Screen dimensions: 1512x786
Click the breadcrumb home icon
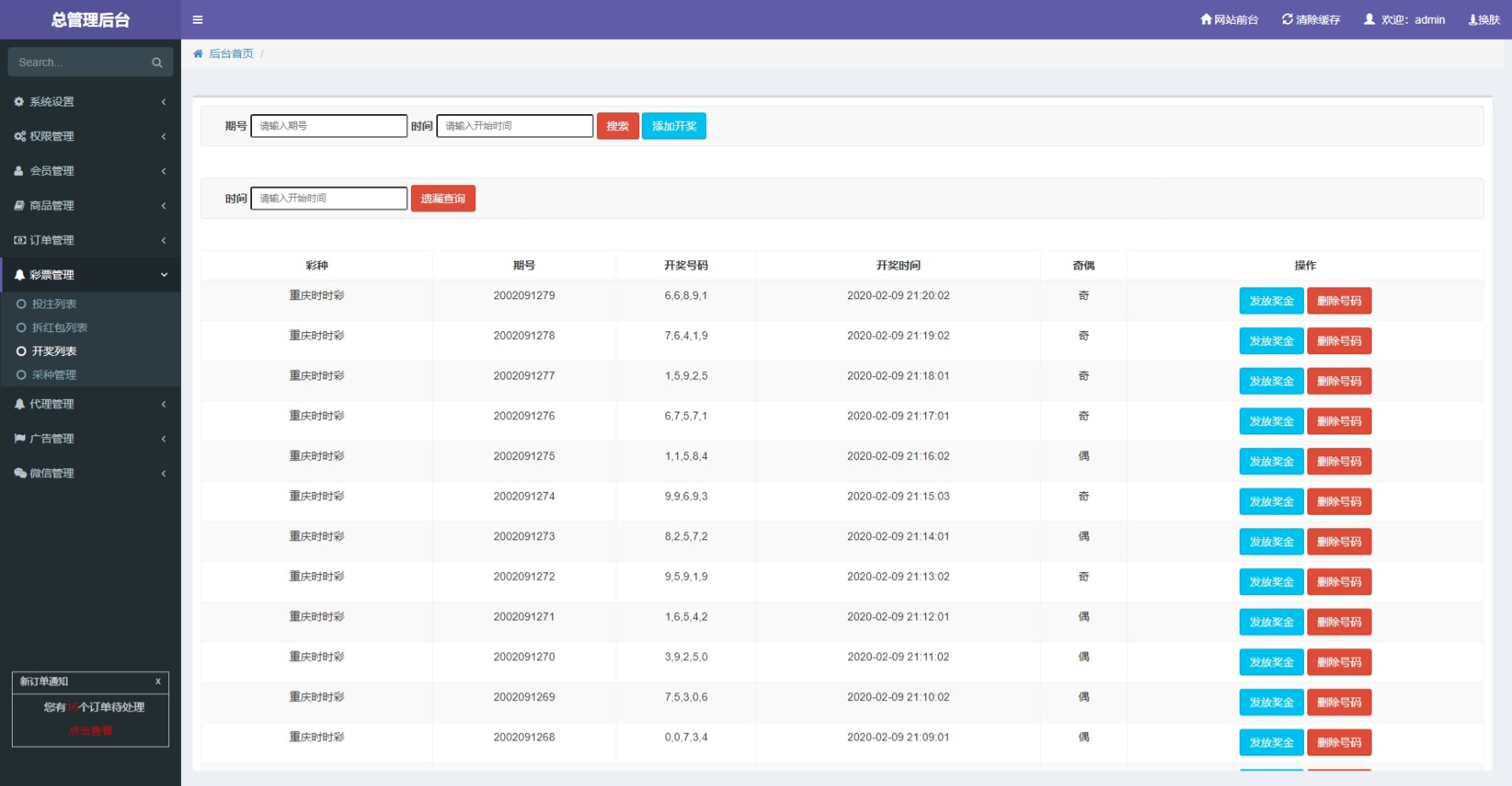point(198,53)
